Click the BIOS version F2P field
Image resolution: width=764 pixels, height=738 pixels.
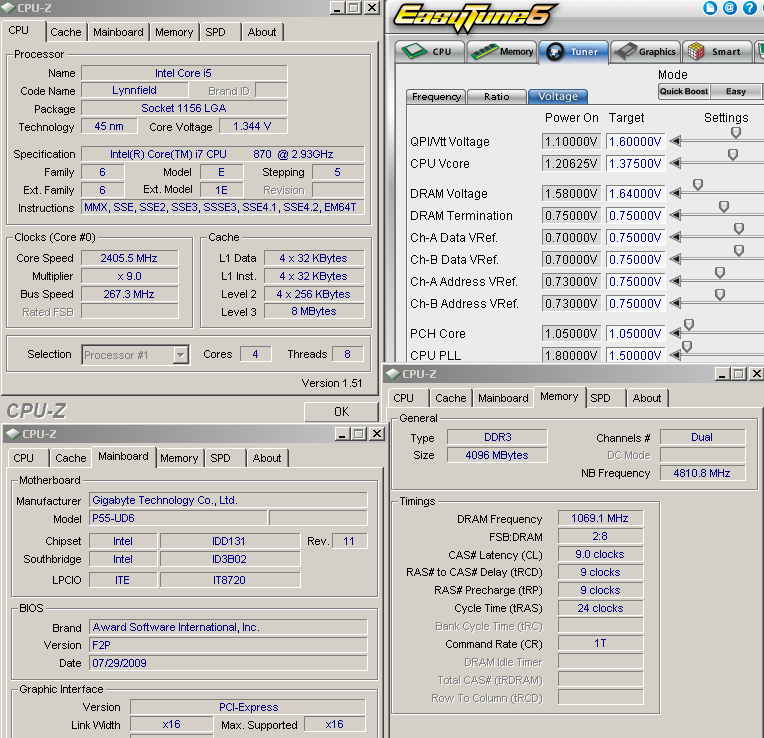tap(228, 645)
